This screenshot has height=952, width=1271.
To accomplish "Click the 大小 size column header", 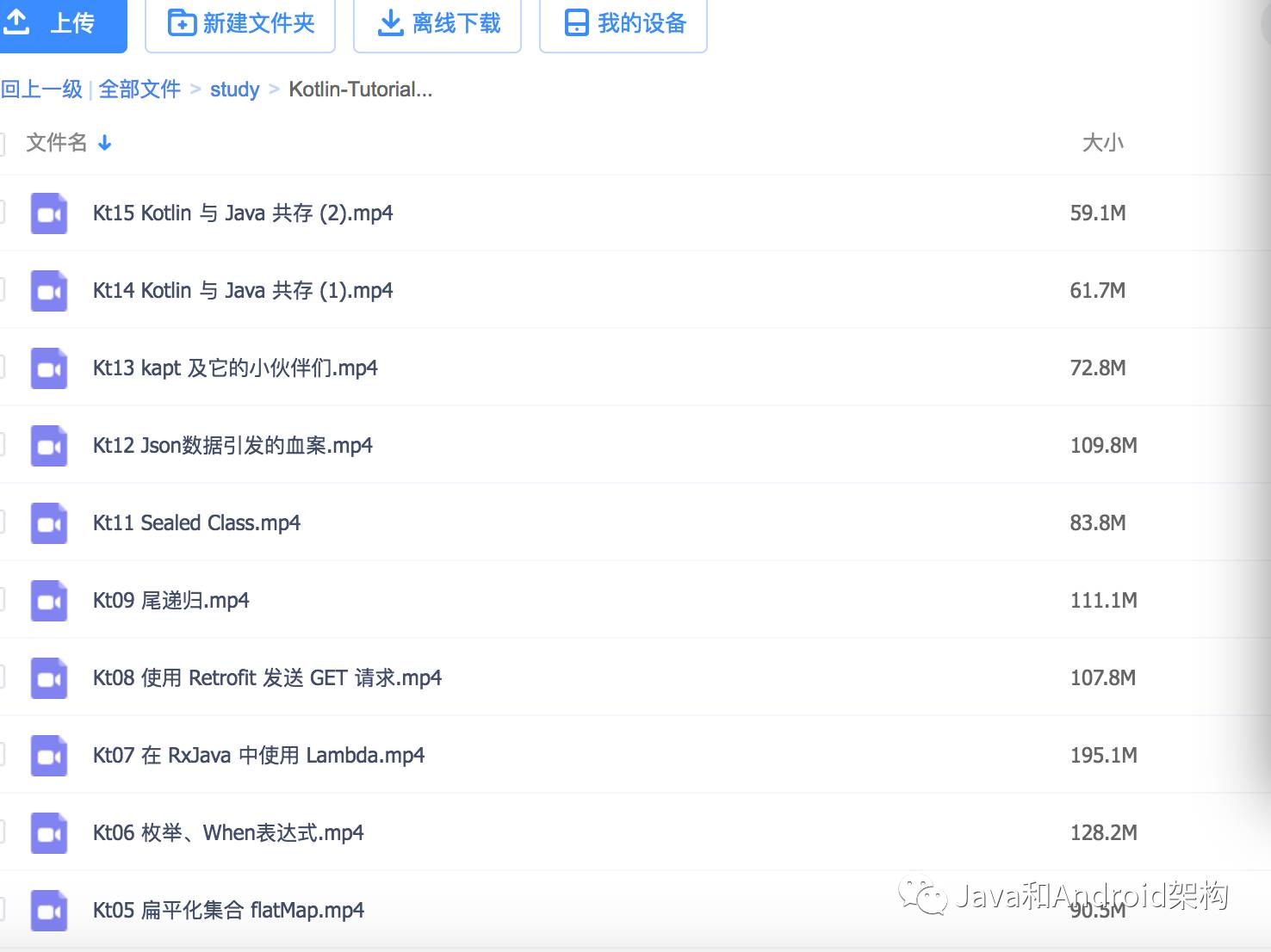I will (1102, 142).
